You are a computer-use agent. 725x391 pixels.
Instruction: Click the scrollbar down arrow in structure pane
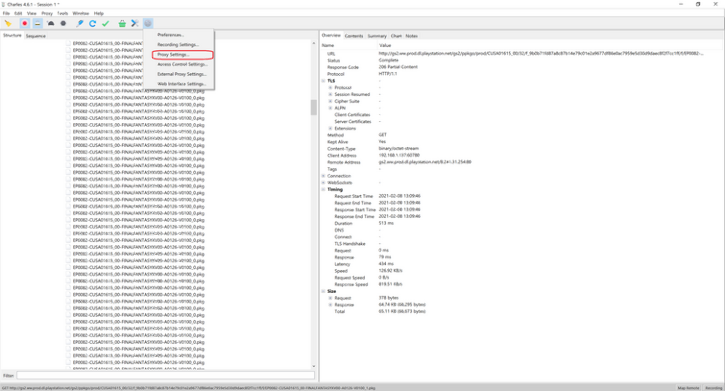(x=313, y=367)
